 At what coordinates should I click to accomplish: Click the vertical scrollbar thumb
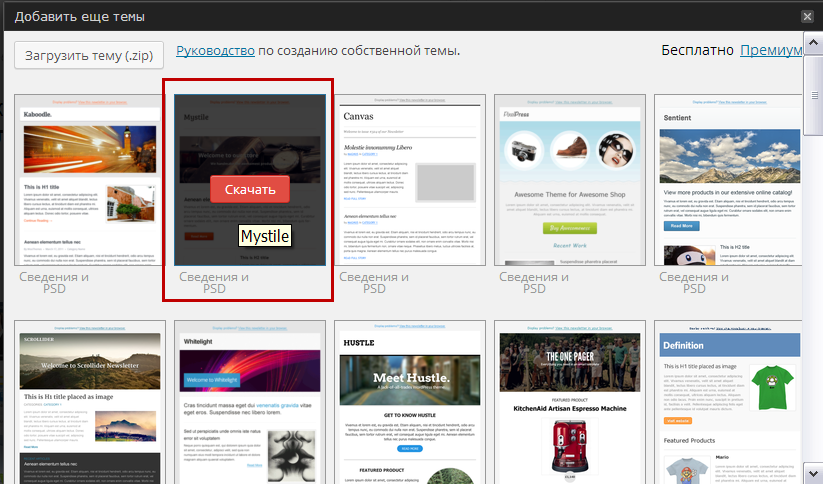[x=813, y=94]
